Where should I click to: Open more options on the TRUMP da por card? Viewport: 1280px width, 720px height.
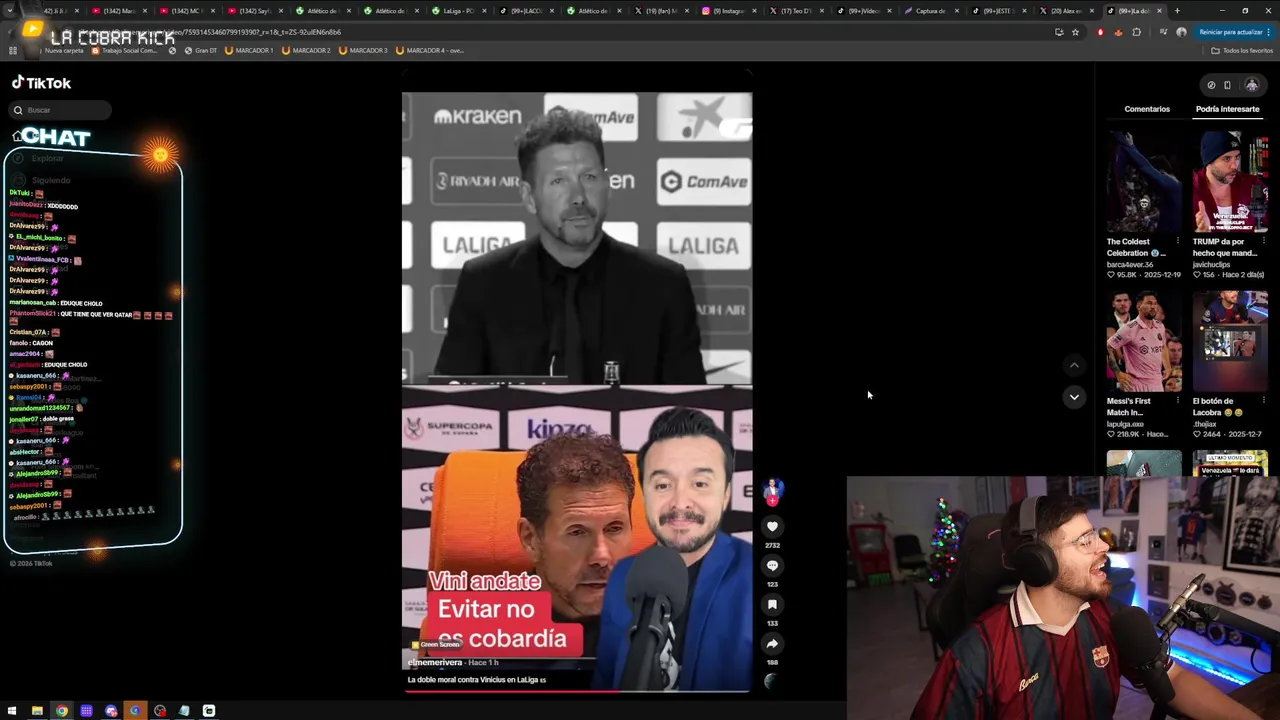pyautogui.click(x=1264, y=241)
